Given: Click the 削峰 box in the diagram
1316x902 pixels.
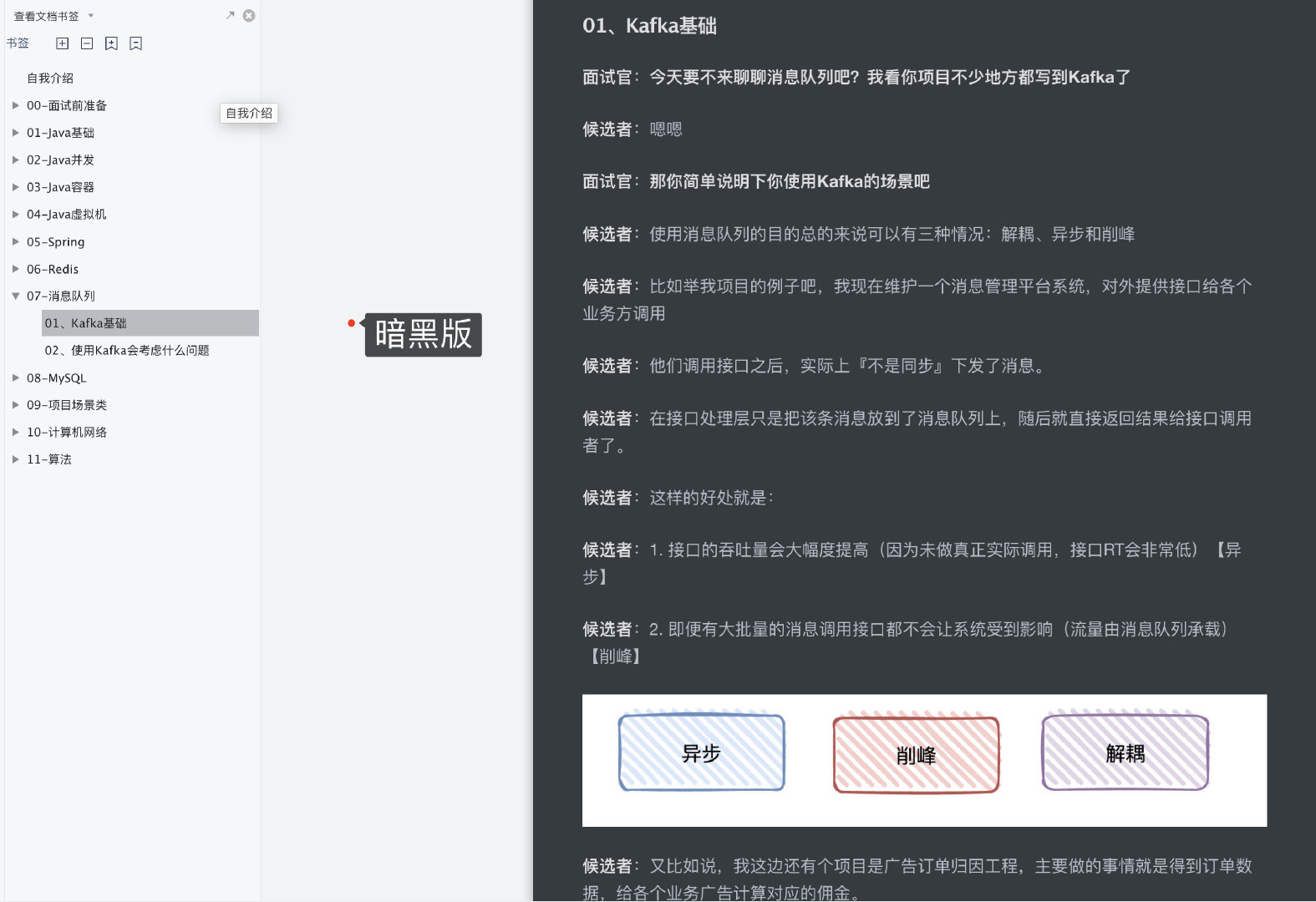Looking at the screenshot, I should [916, 755].
